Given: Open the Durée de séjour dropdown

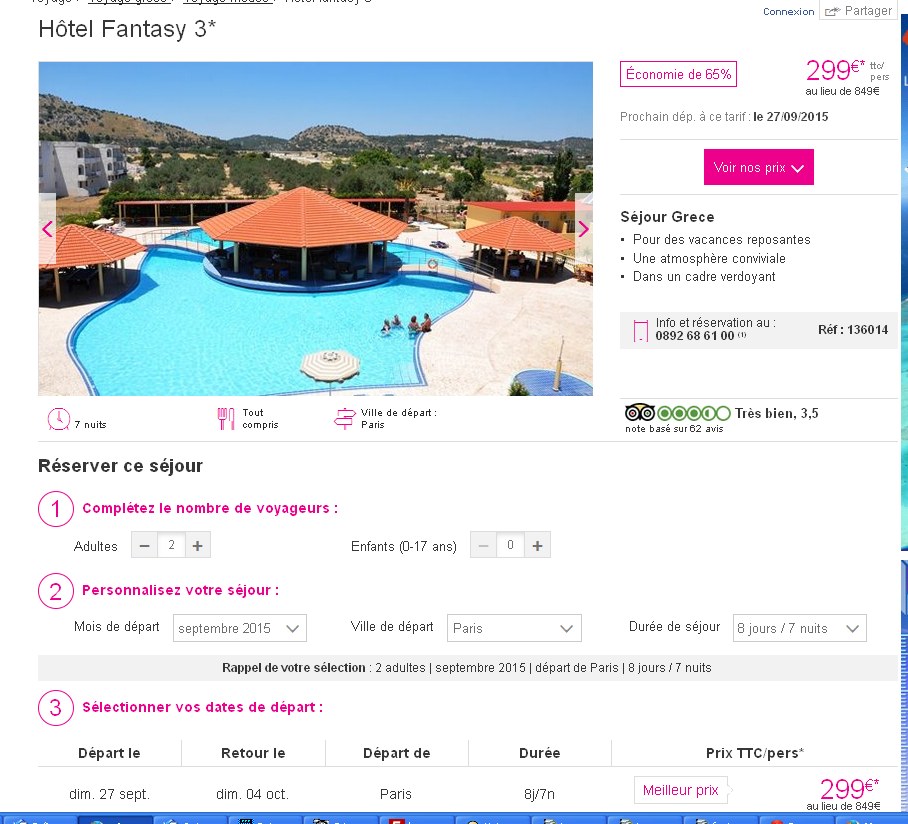Looking at the screenshot, I should (800, 628).
